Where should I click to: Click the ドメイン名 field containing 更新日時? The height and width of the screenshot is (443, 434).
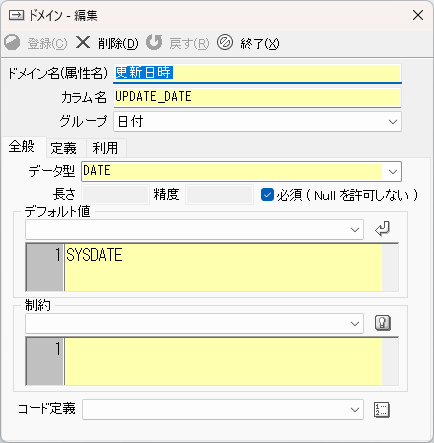click(257, 73)
